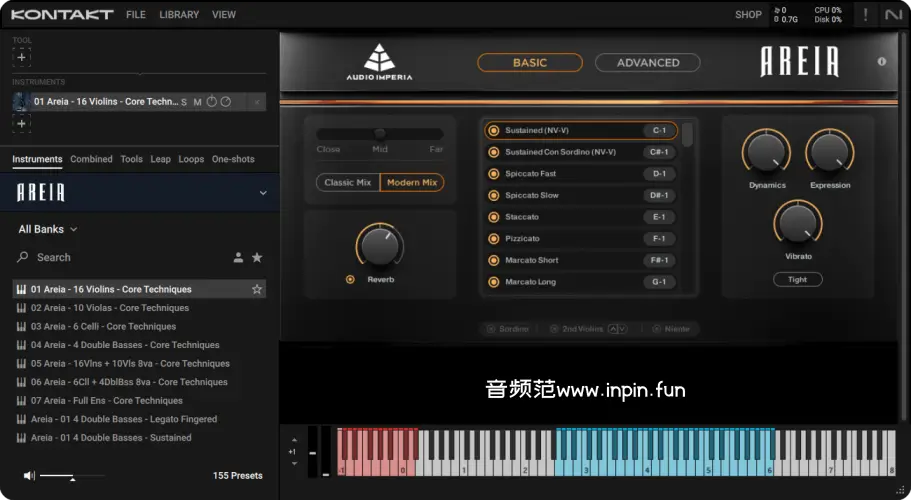Click the KONTAKT logo
Screen dimensions: 911x500
[x=62, y=15]
